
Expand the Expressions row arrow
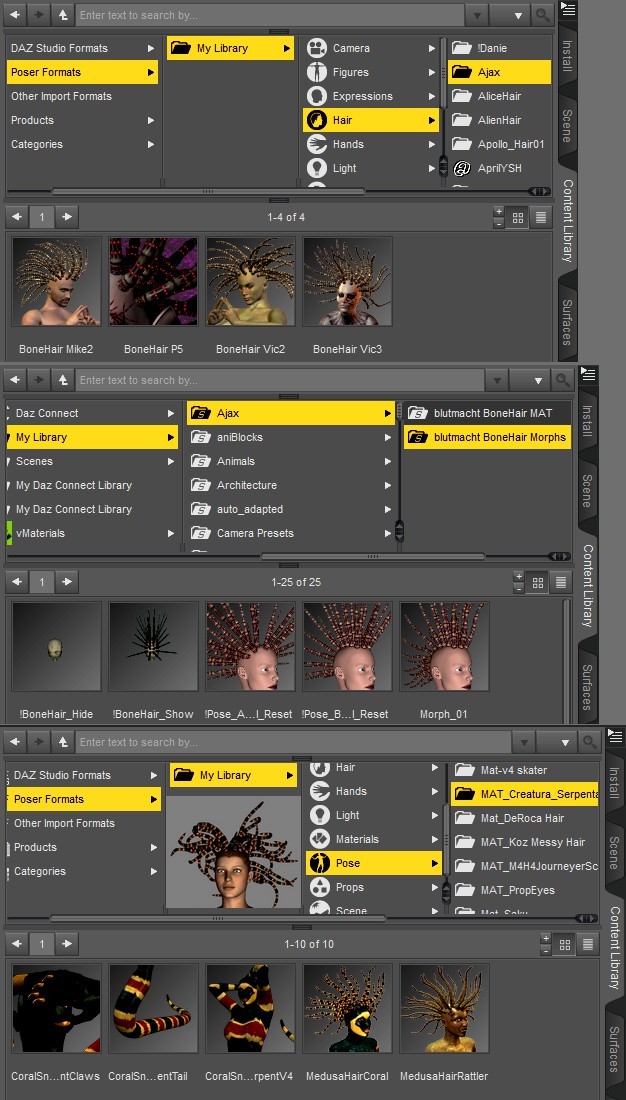click(432, 96)
